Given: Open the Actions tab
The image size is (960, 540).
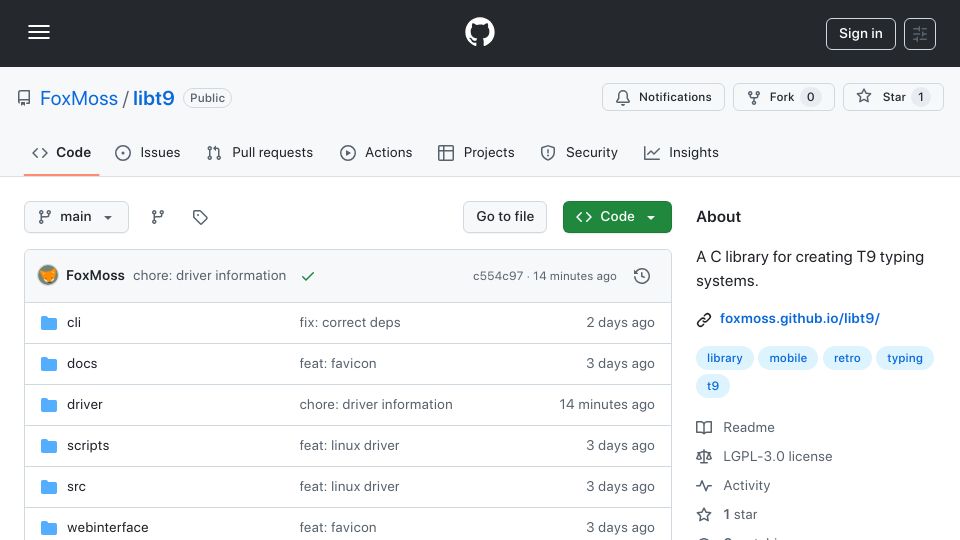Looking at the screenshot, I should (x=376, y=152).
